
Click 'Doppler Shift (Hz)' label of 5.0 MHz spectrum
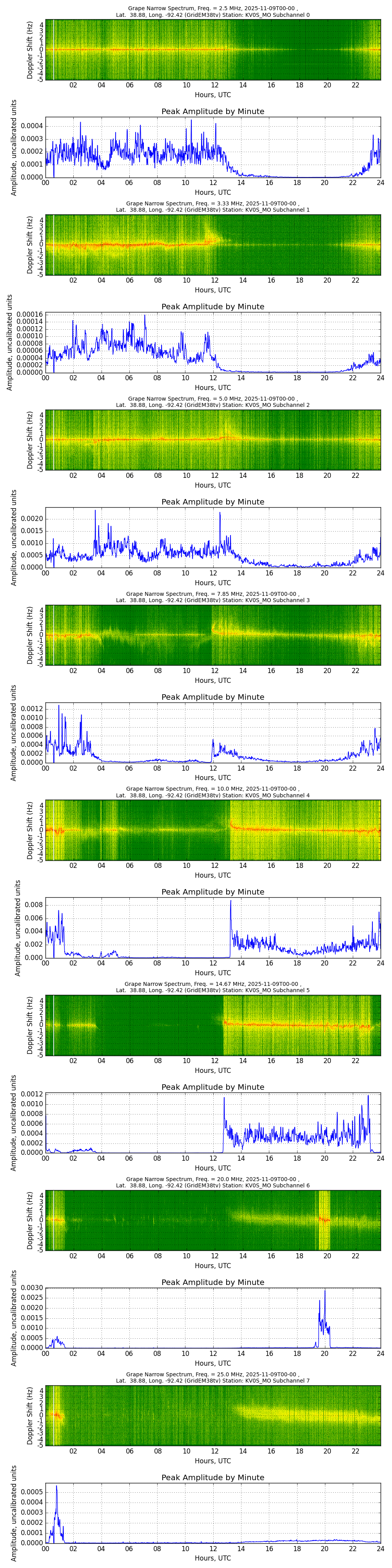[x=31, y=440]
